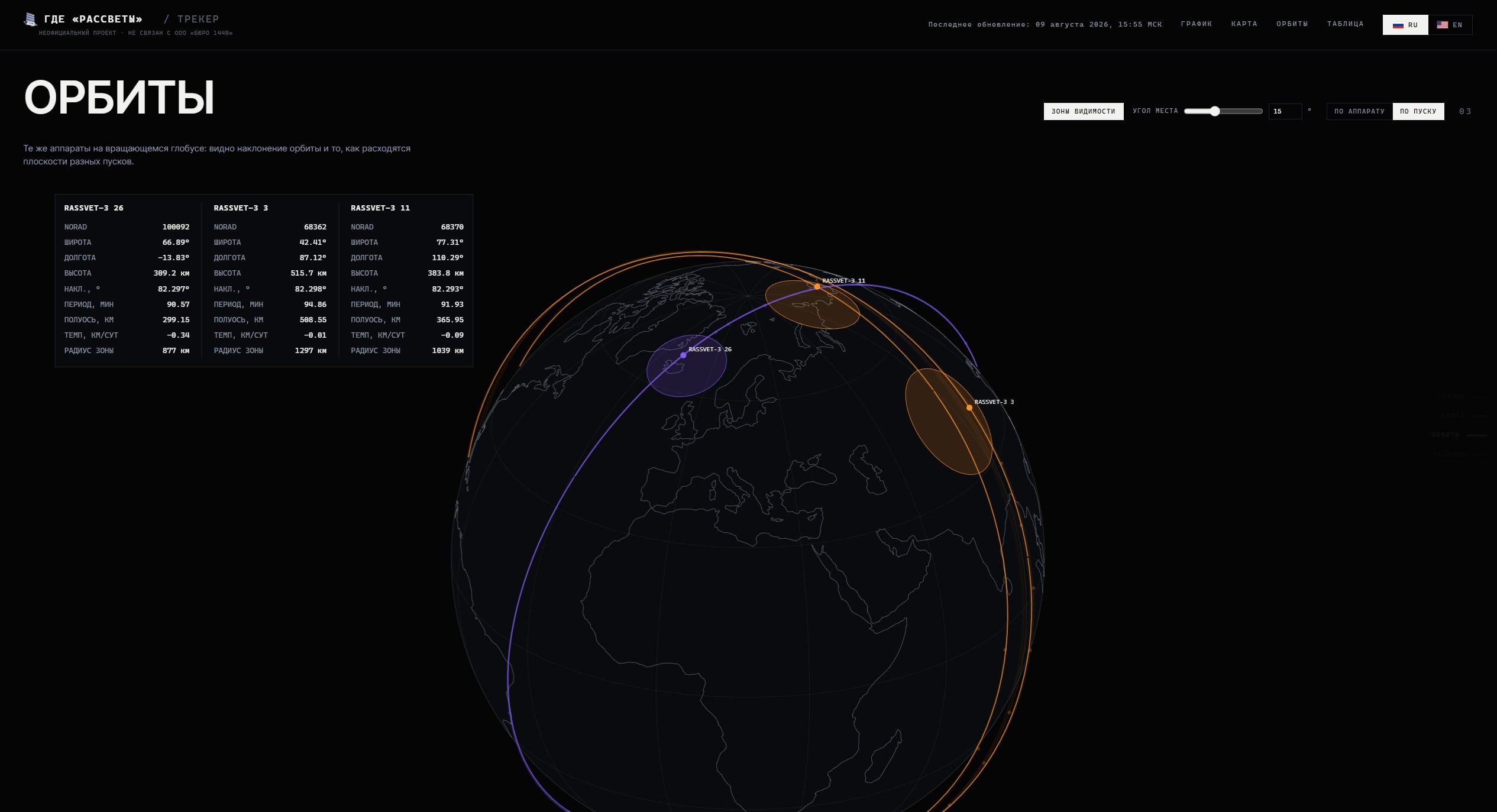Click the altitude value 515.7 км
This screenshot has height=812, width=1497.
coord(309,273)
